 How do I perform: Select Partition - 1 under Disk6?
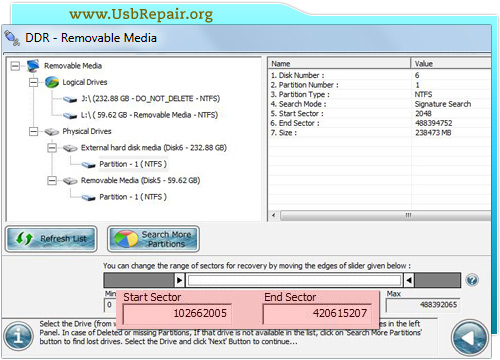pos(133,164)
